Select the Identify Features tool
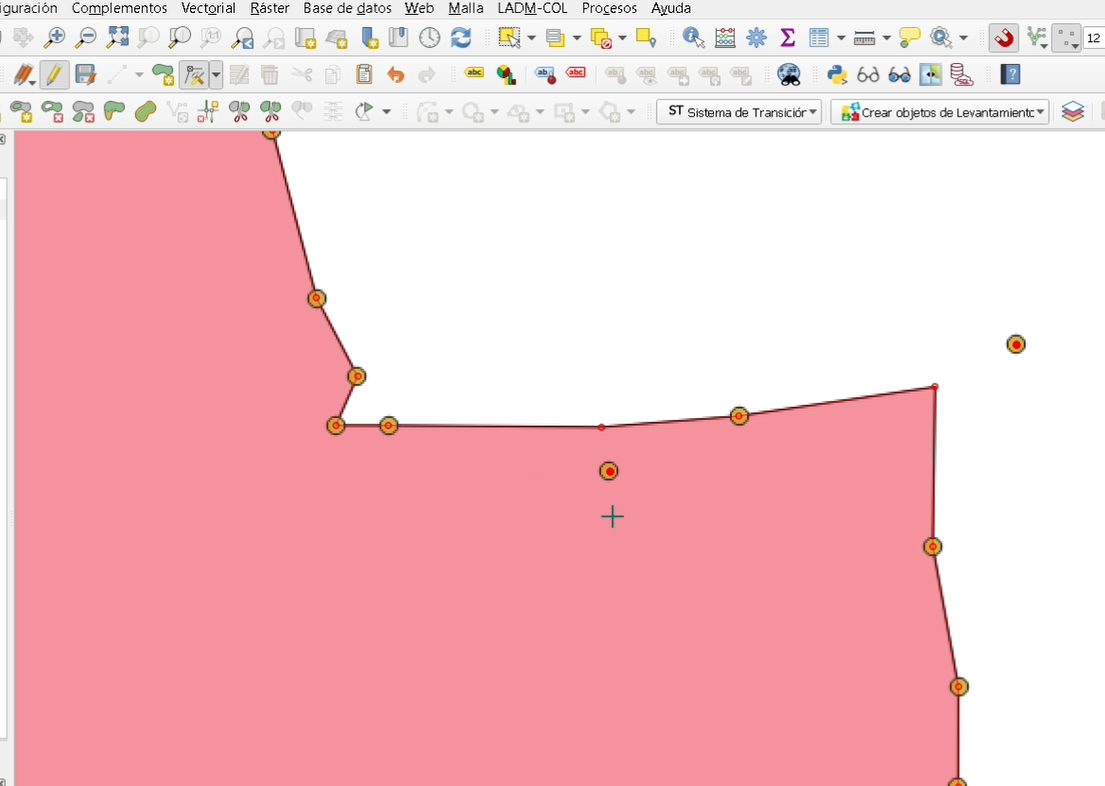 click(693, 38)
